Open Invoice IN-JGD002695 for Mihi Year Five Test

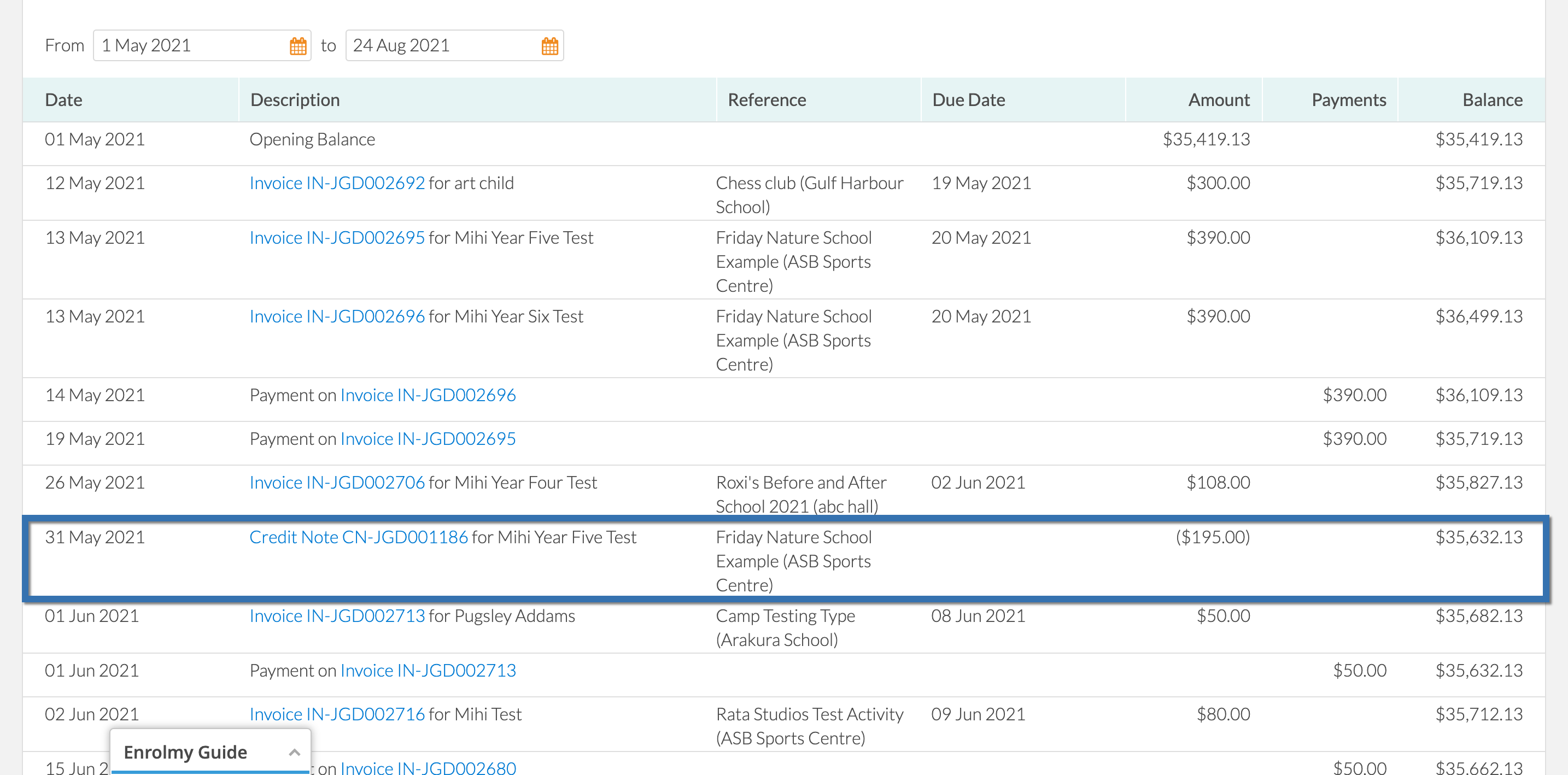(x=337, y=238)
